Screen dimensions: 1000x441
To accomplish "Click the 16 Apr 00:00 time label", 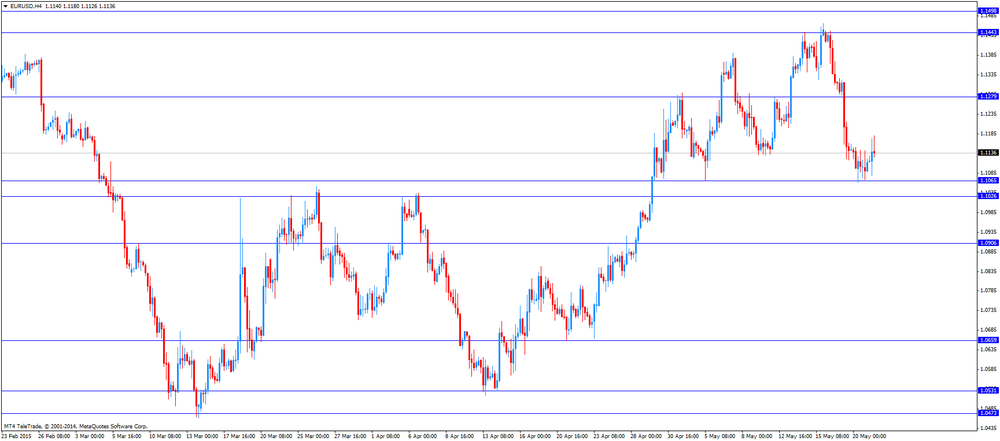I will click(x=534, y=437).
